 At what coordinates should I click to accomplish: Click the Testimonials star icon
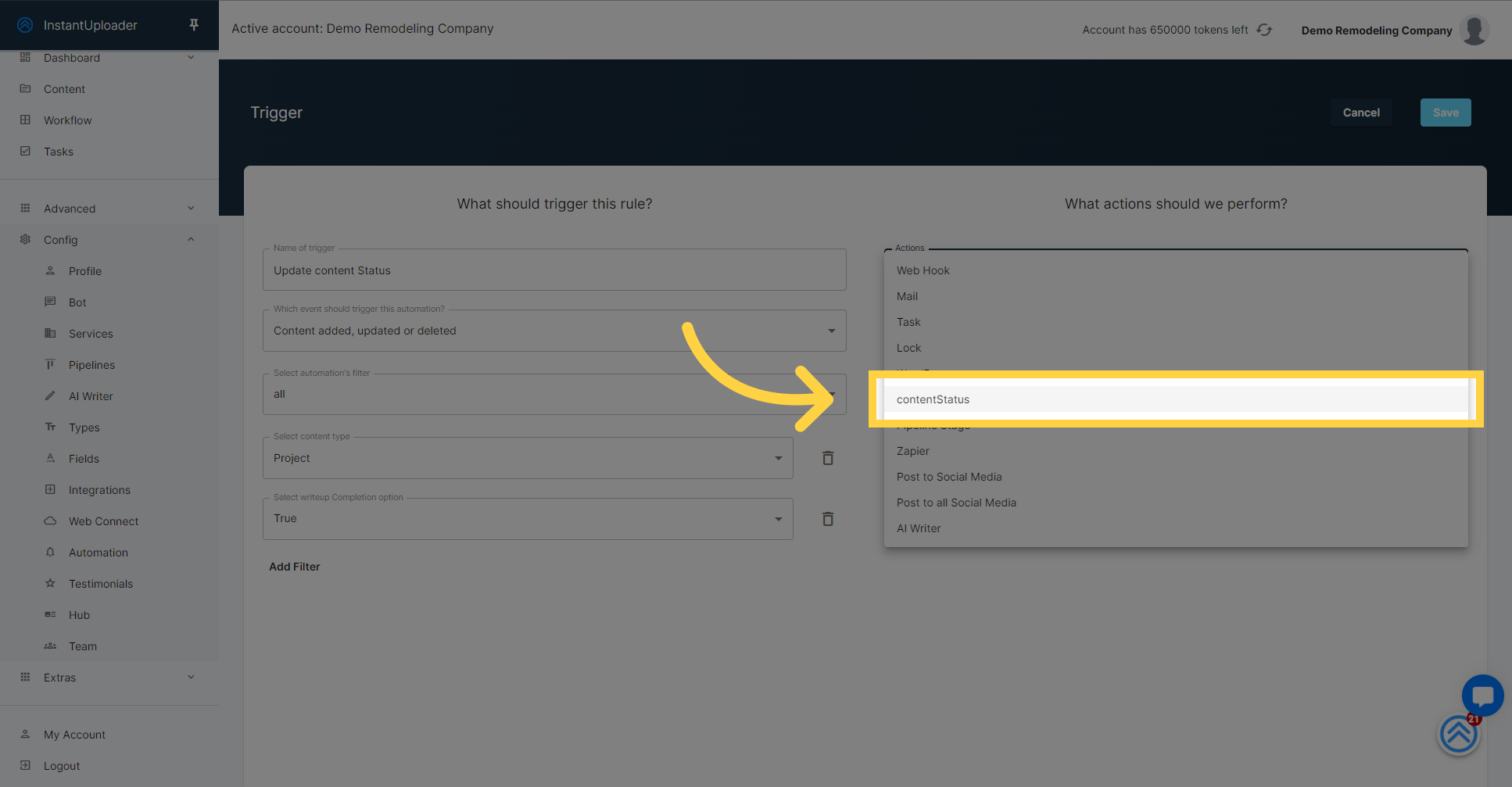pos(50,583)
